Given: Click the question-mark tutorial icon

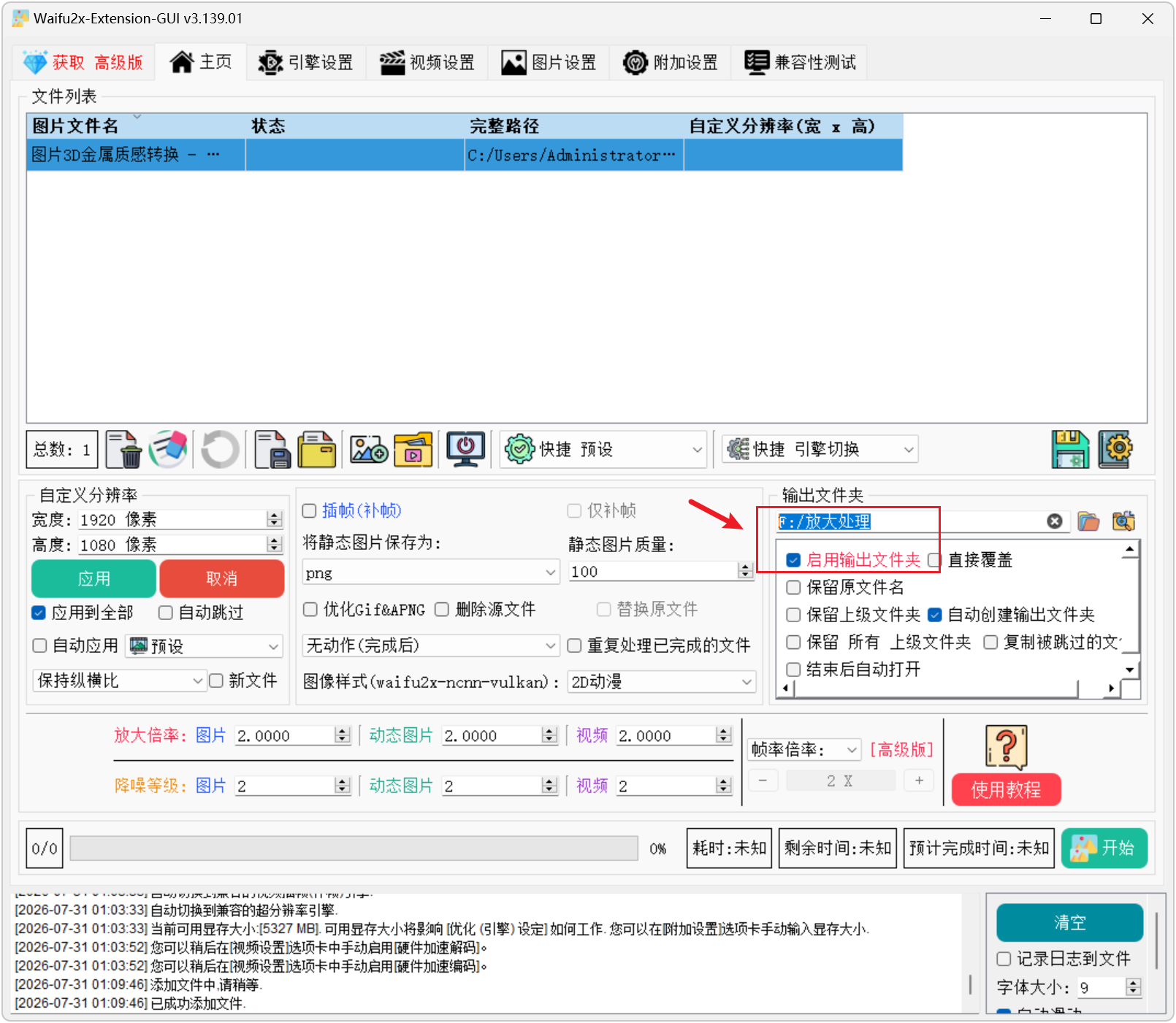Looking at the screenshot, I should (x=1007, y=747).
